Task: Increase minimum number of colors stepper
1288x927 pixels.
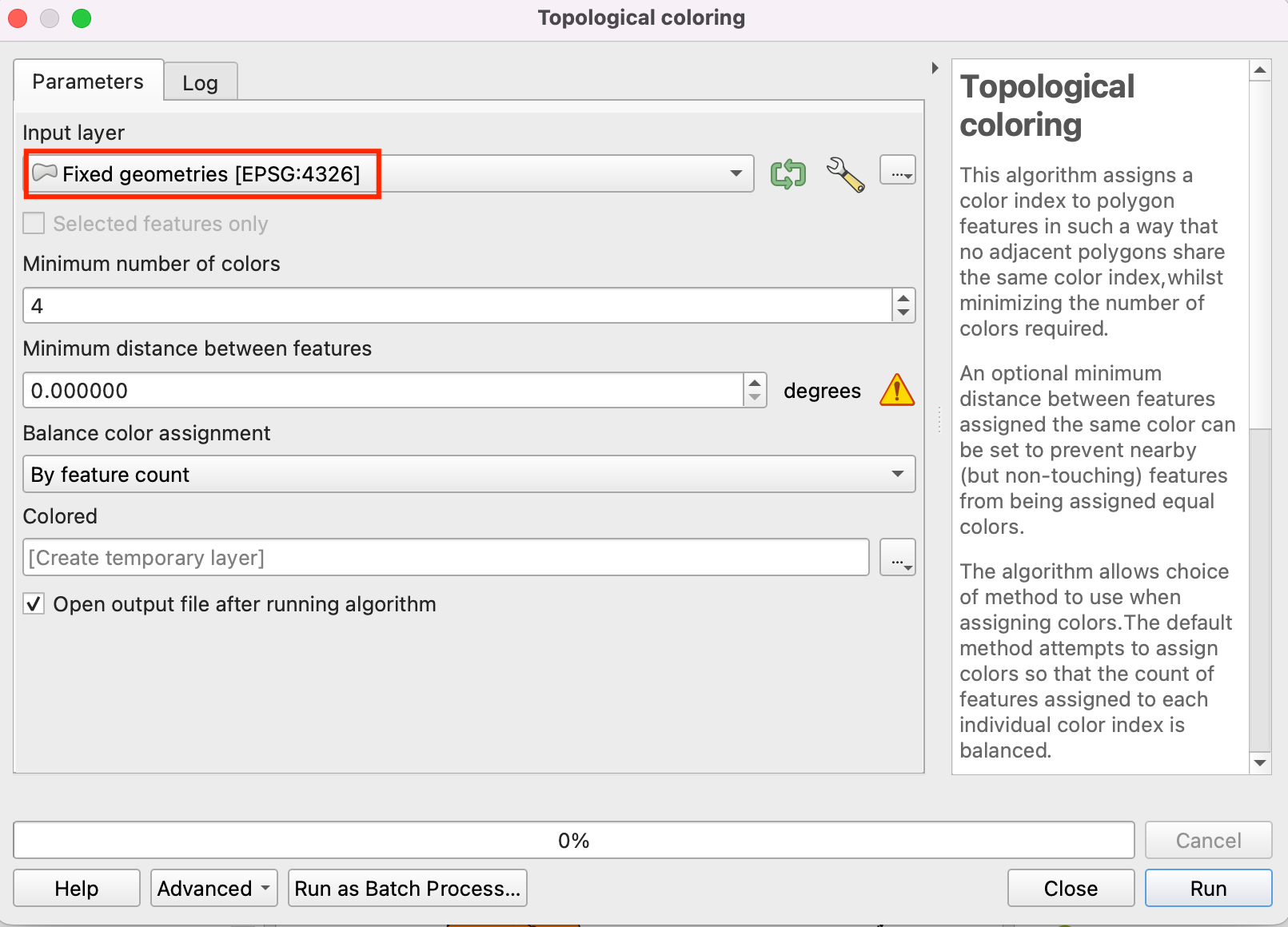Action: click(x=903, y=298)
